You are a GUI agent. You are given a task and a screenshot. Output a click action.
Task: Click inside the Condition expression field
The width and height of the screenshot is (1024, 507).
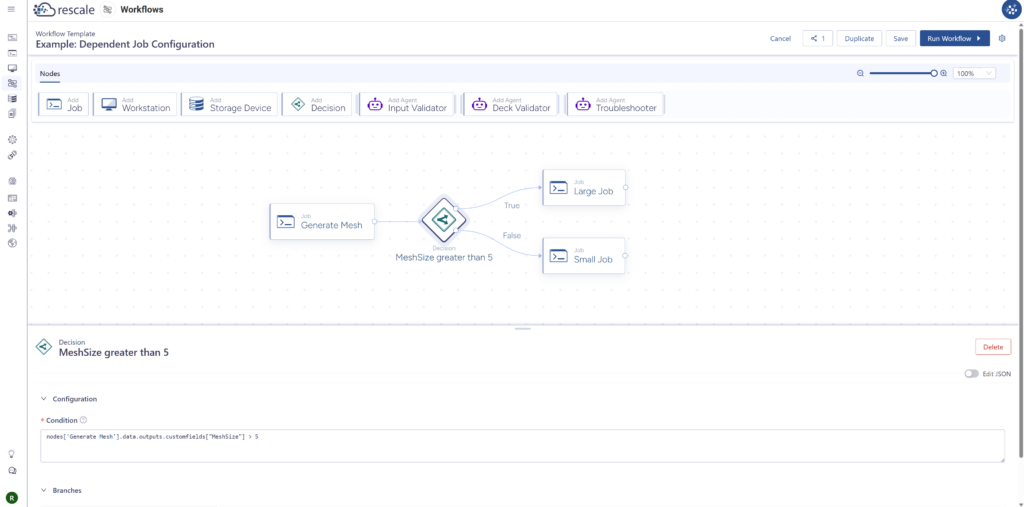(x=522, y=446)
